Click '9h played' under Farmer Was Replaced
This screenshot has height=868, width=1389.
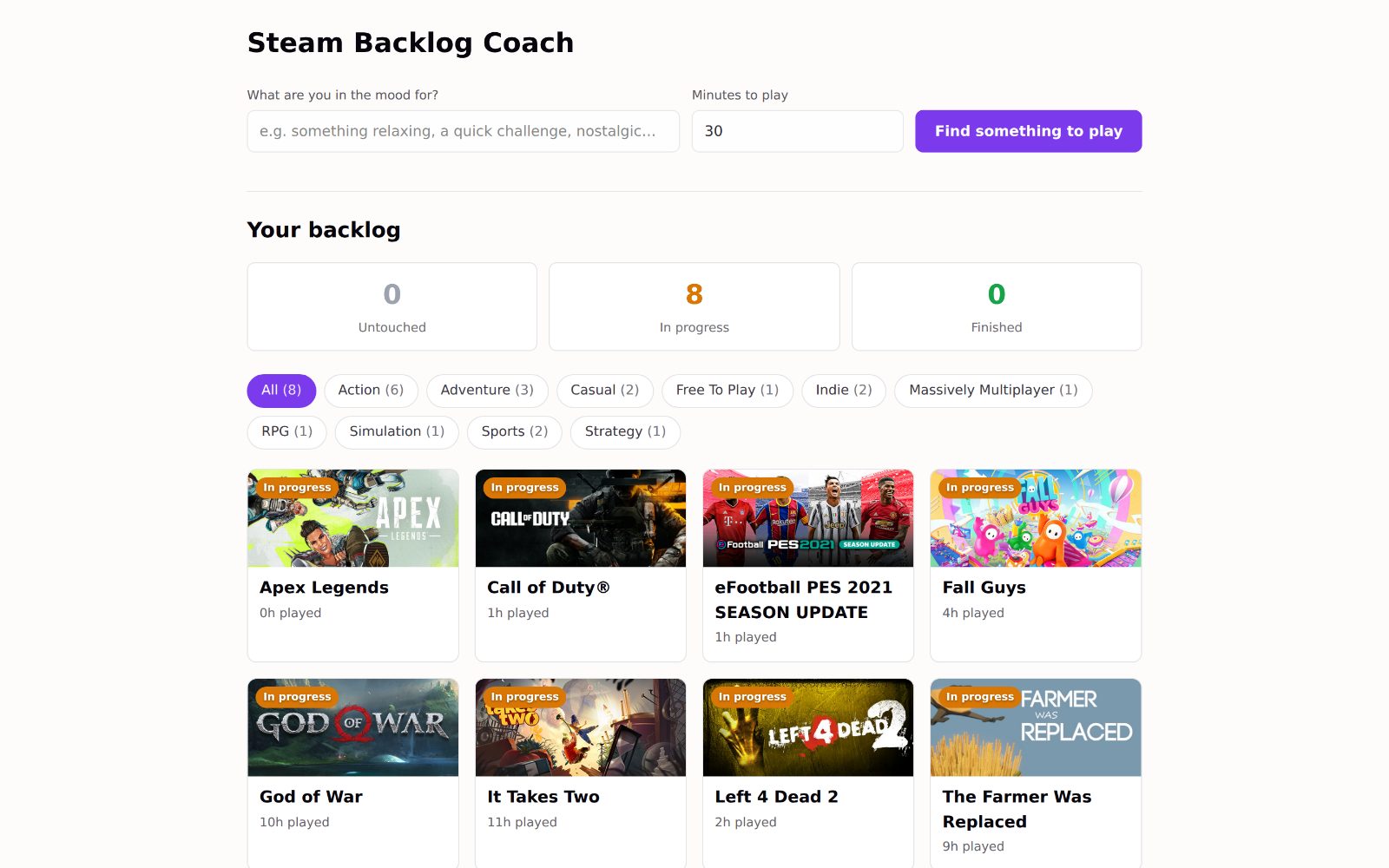(973, 846)
